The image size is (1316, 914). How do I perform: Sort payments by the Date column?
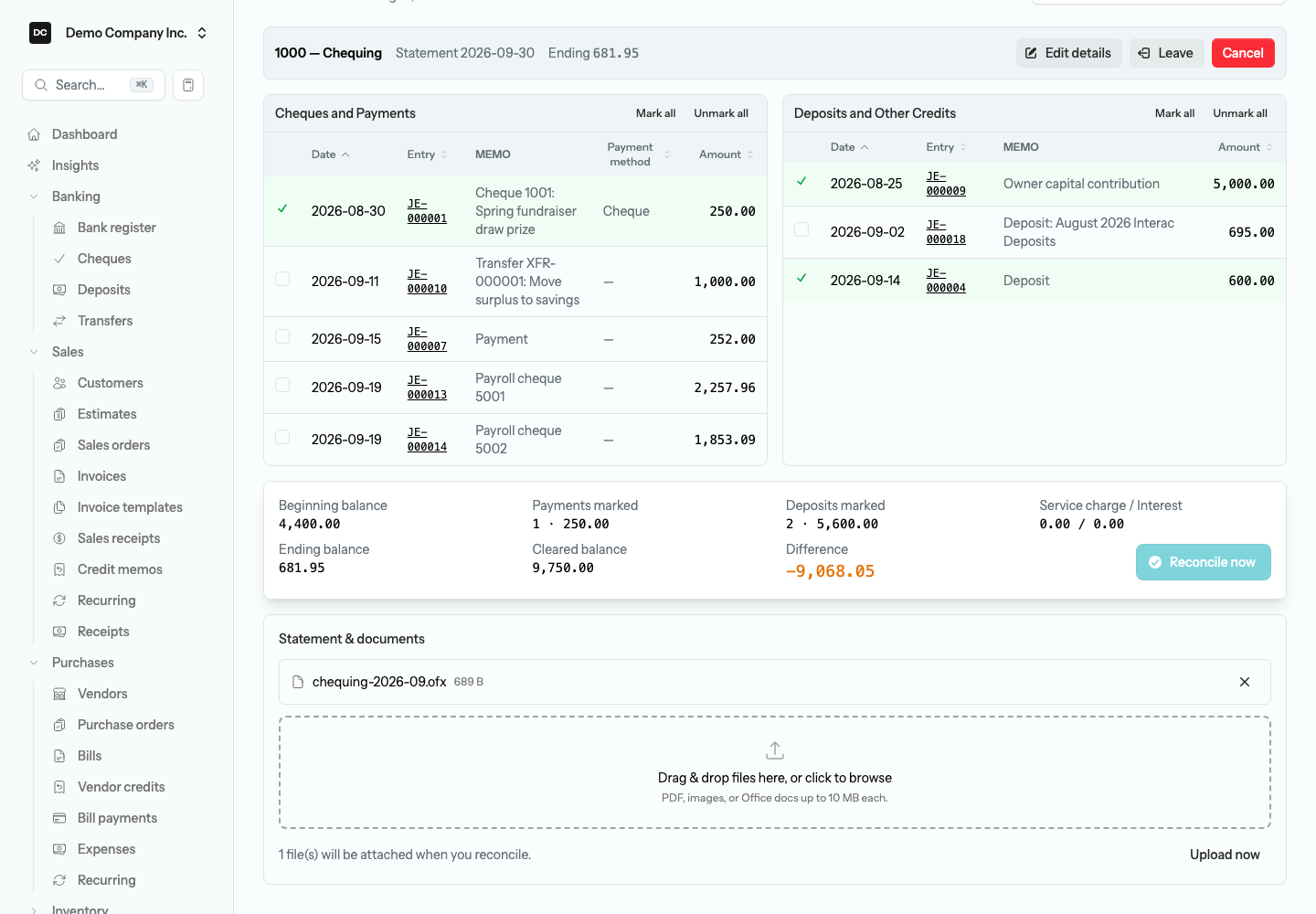coord(331,154)
